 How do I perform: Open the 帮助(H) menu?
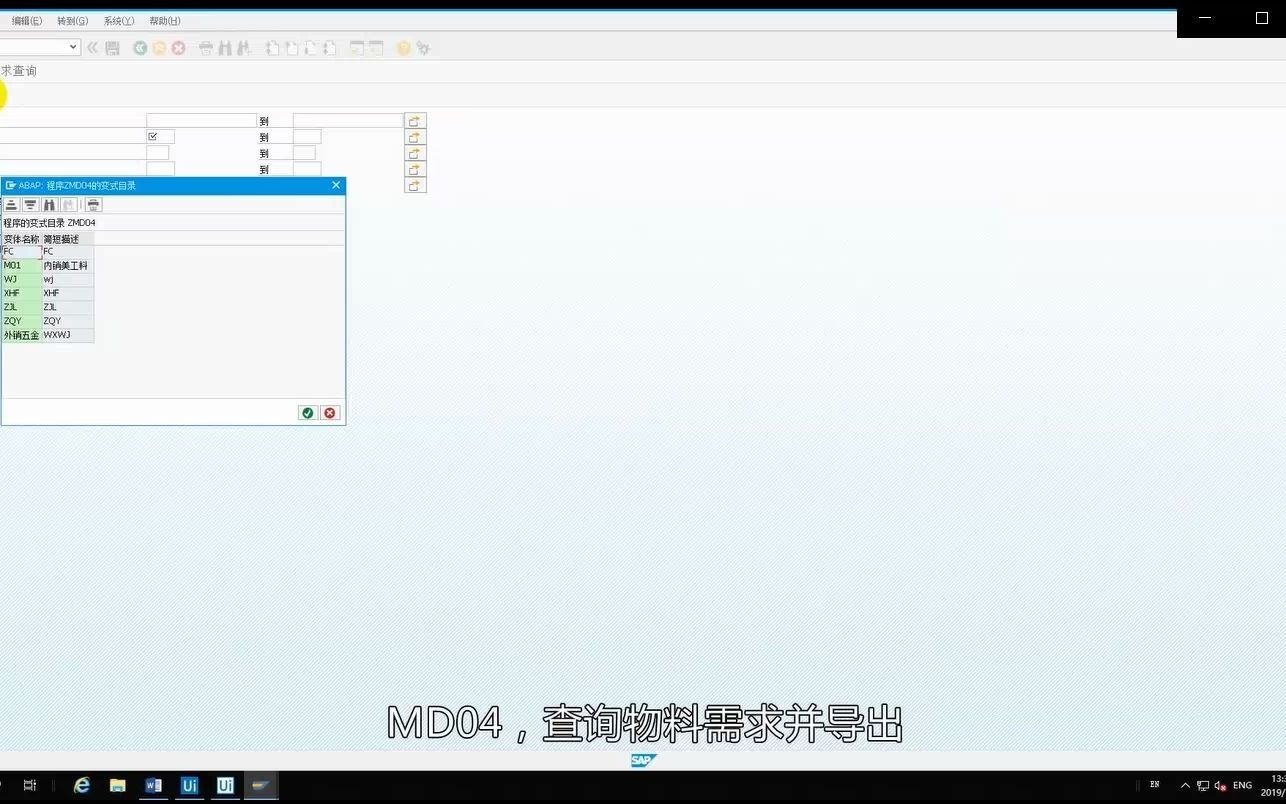point(165,21)
